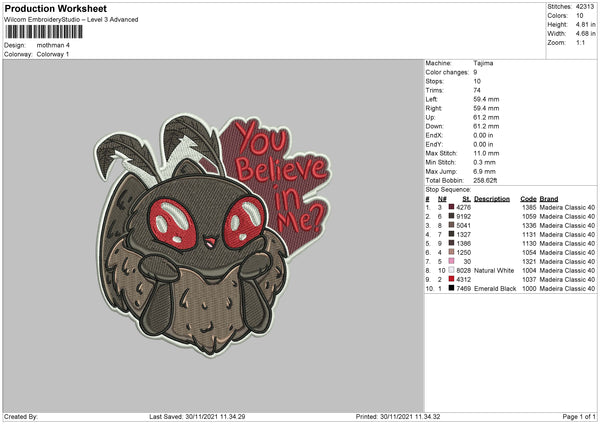
Task: Click the 'Created By:' footer label
Action: click(x=21, y=416)
